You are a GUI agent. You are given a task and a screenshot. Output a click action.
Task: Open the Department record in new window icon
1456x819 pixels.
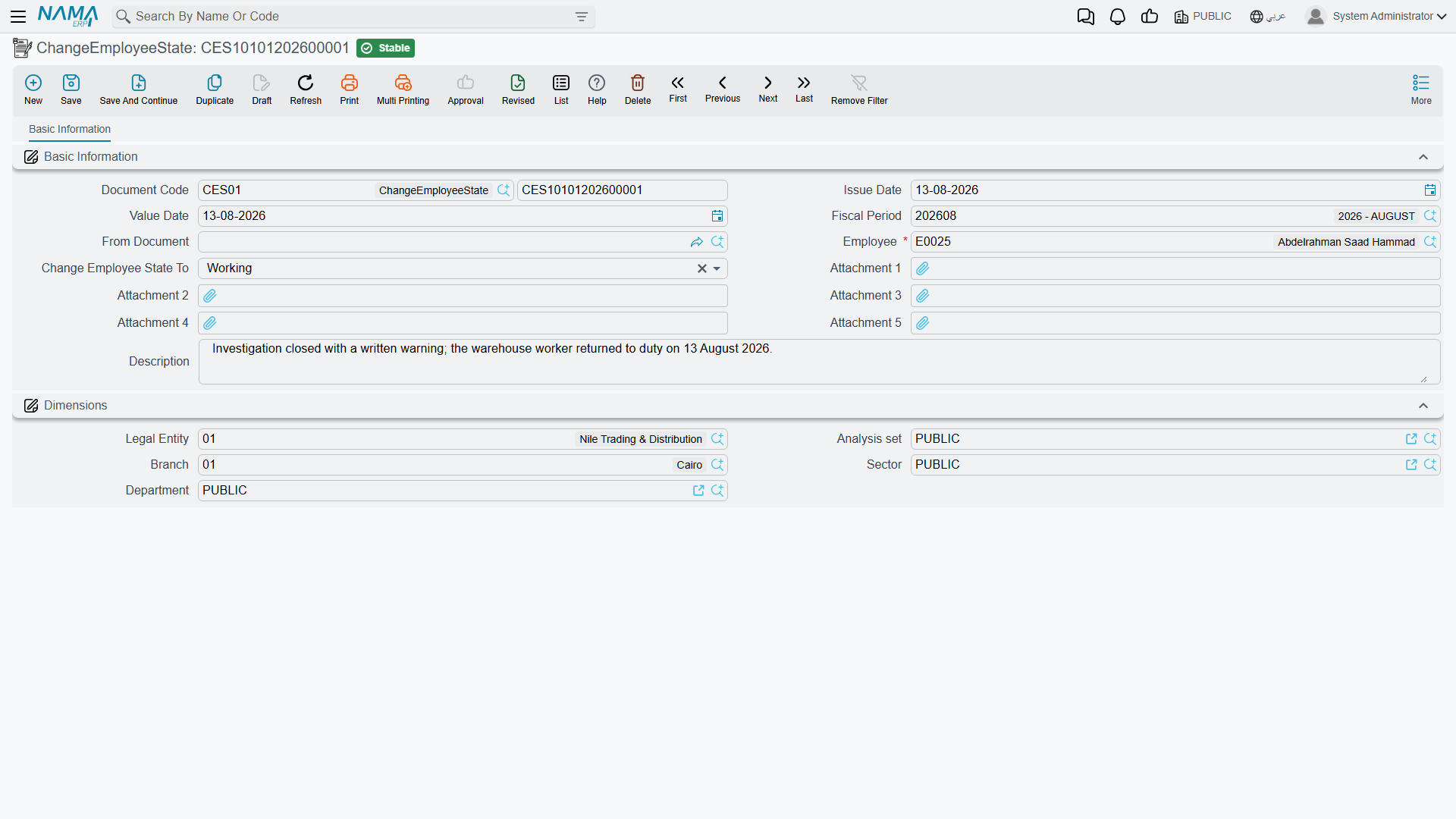point(698,491)
